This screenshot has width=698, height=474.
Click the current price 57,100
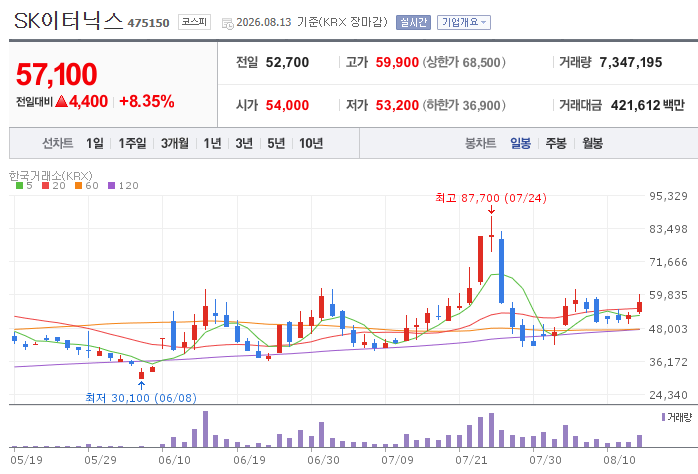[56, 74]
